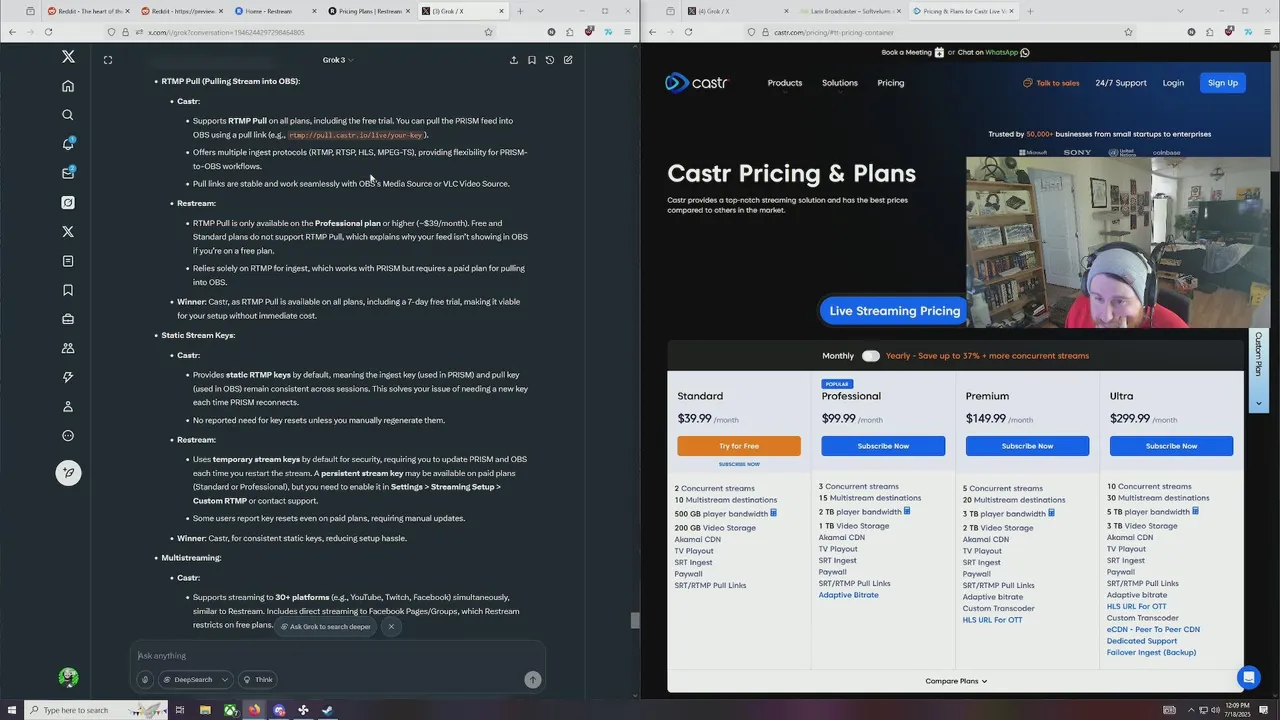Open left browser tab list dropdown
The width and height of the screenshot is (1280, 720).
coord(540,11)
